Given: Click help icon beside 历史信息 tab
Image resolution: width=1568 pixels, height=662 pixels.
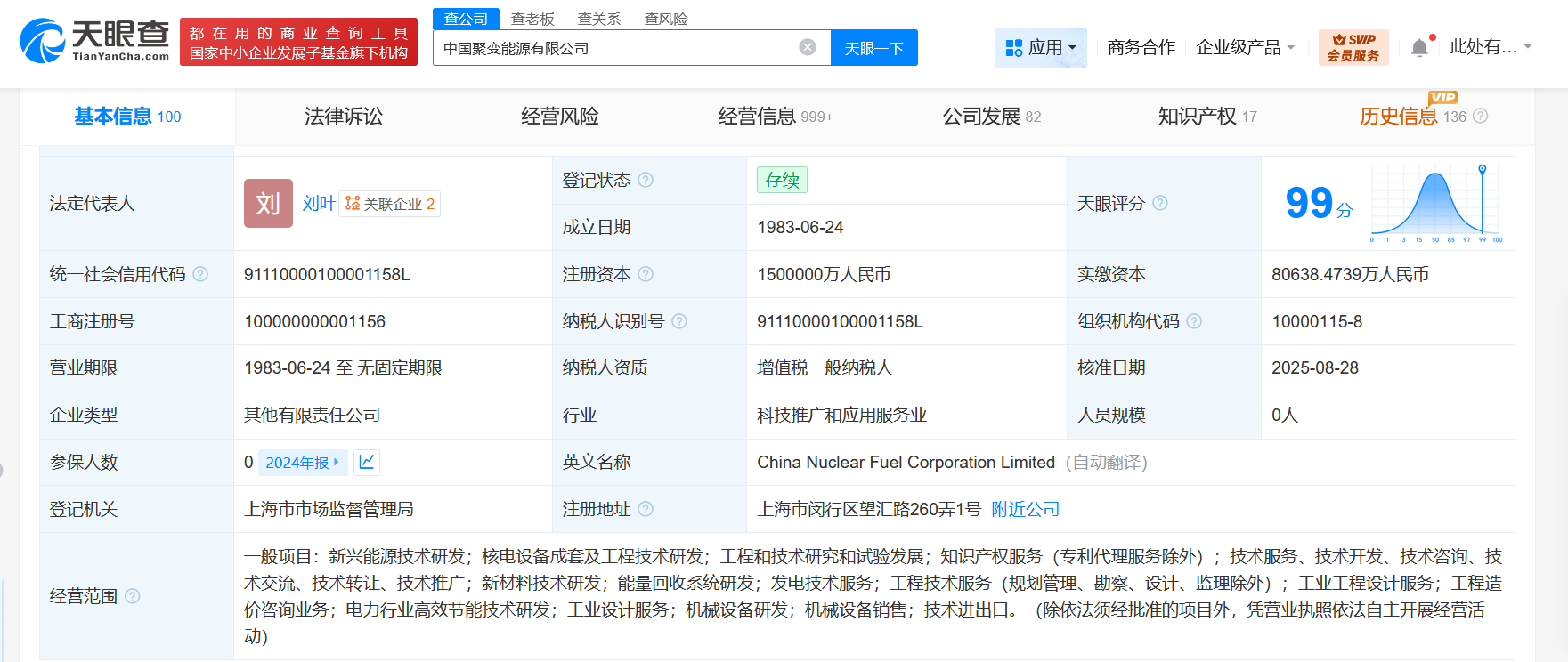Looking at the screenshot, I should pos(1480,116).
